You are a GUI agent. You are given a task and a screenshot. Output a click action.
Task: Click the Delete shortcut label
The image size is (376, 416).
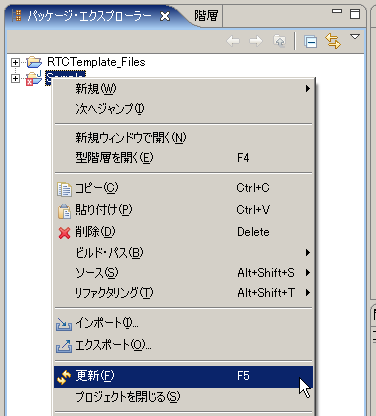[253, 232]
